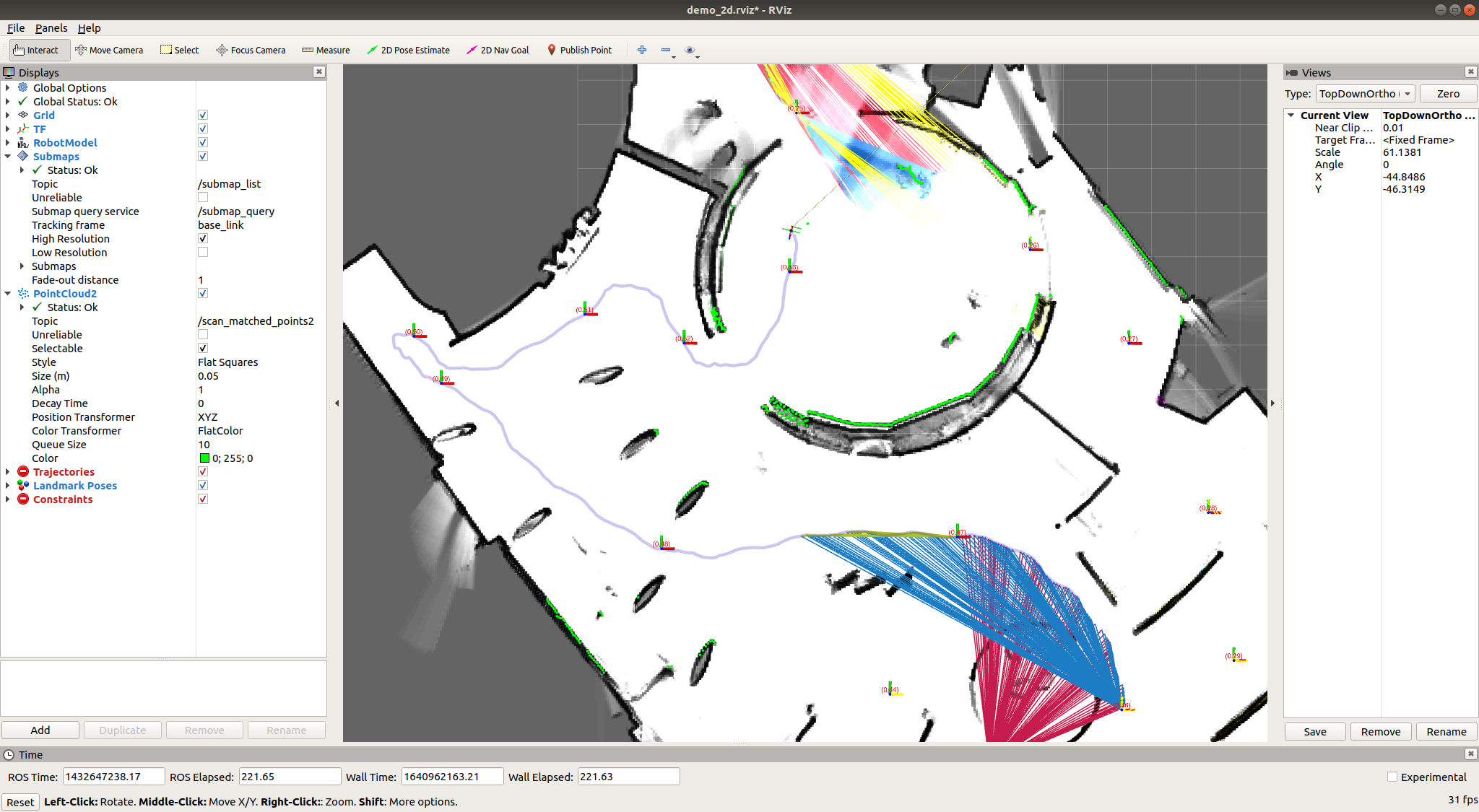Open the PointCloud2 green color swatch
Viewport: 1479px width, 812px height.
205,458
